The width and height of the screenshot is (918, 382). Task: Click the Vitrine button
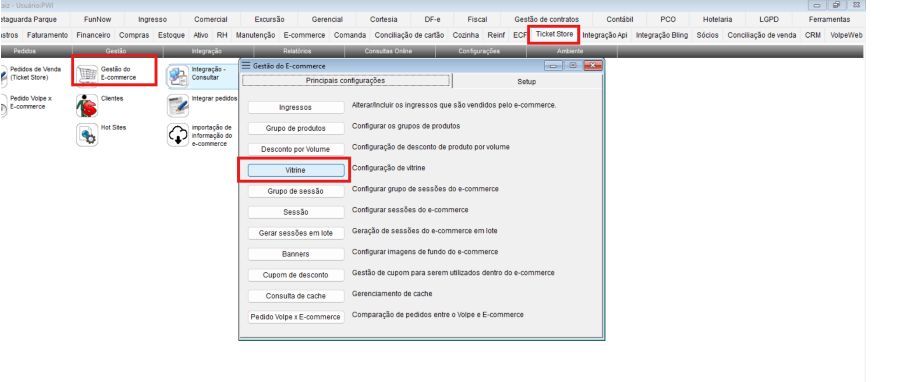click(x=296, y=170)
